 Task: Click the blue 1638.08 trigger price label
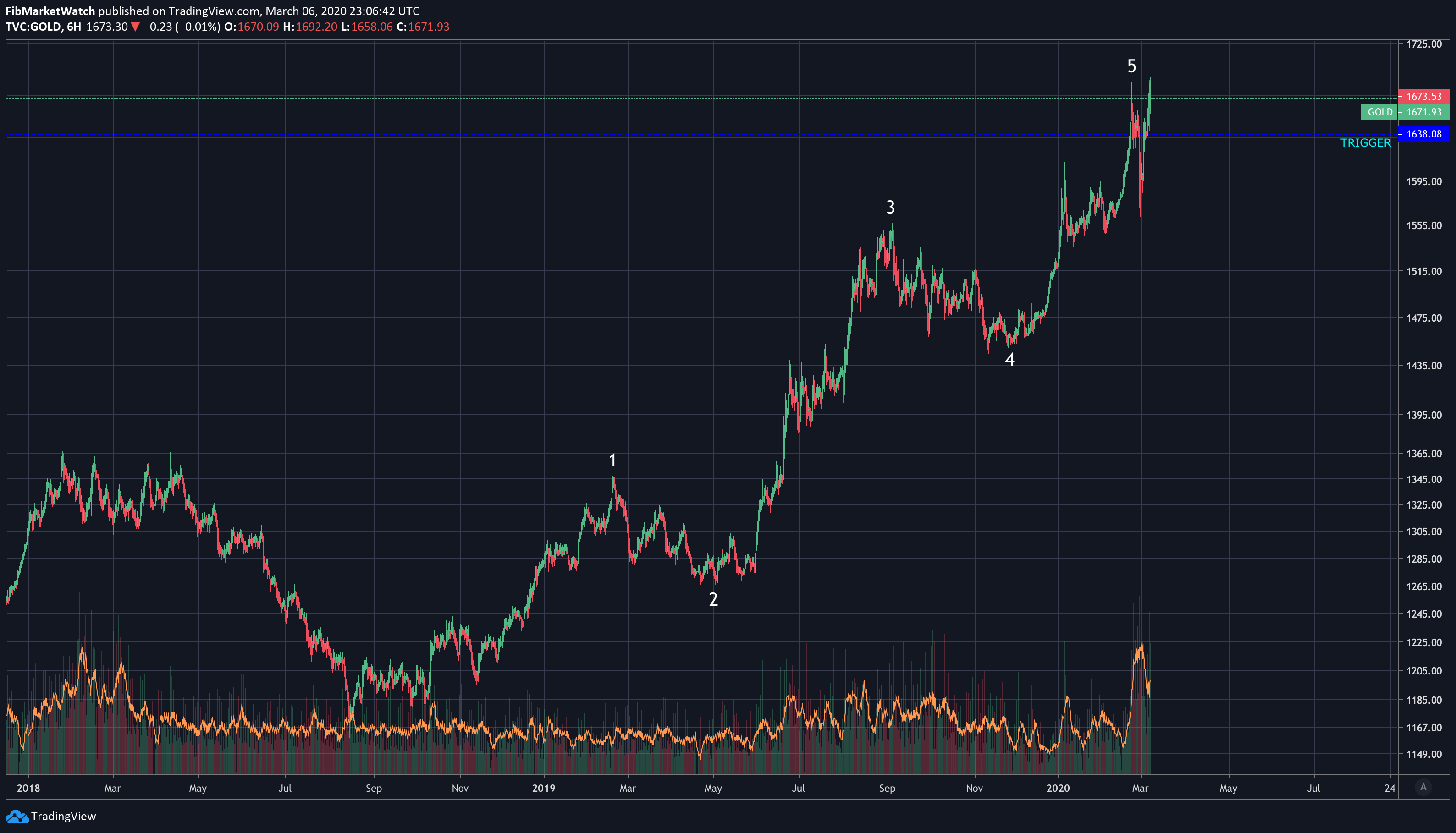tap(1424, 134)
